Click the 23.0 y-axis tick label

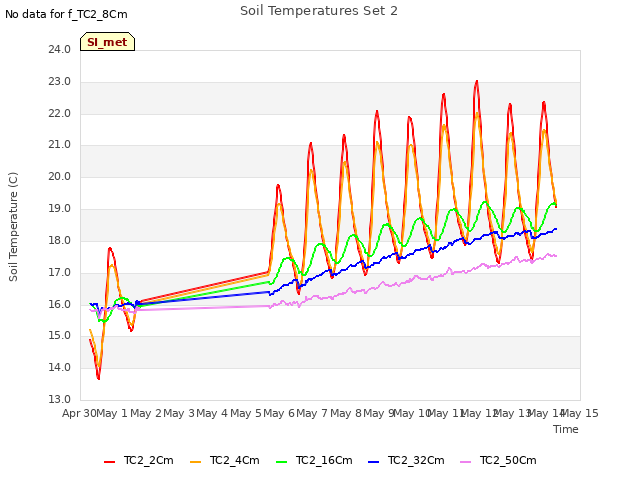pos(60,81)
